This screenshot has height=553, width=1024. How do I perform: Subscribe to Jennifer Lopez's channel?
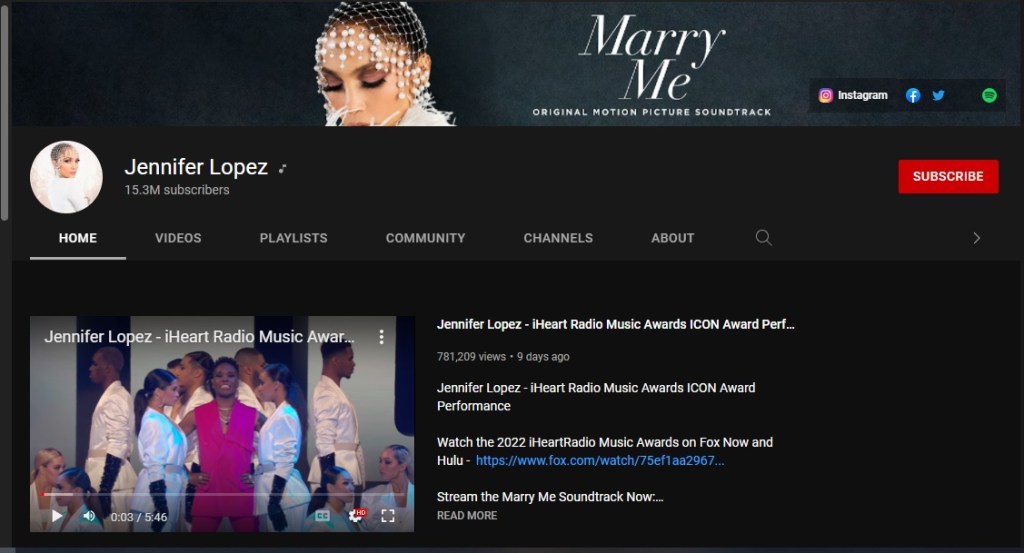coord(947,176)
